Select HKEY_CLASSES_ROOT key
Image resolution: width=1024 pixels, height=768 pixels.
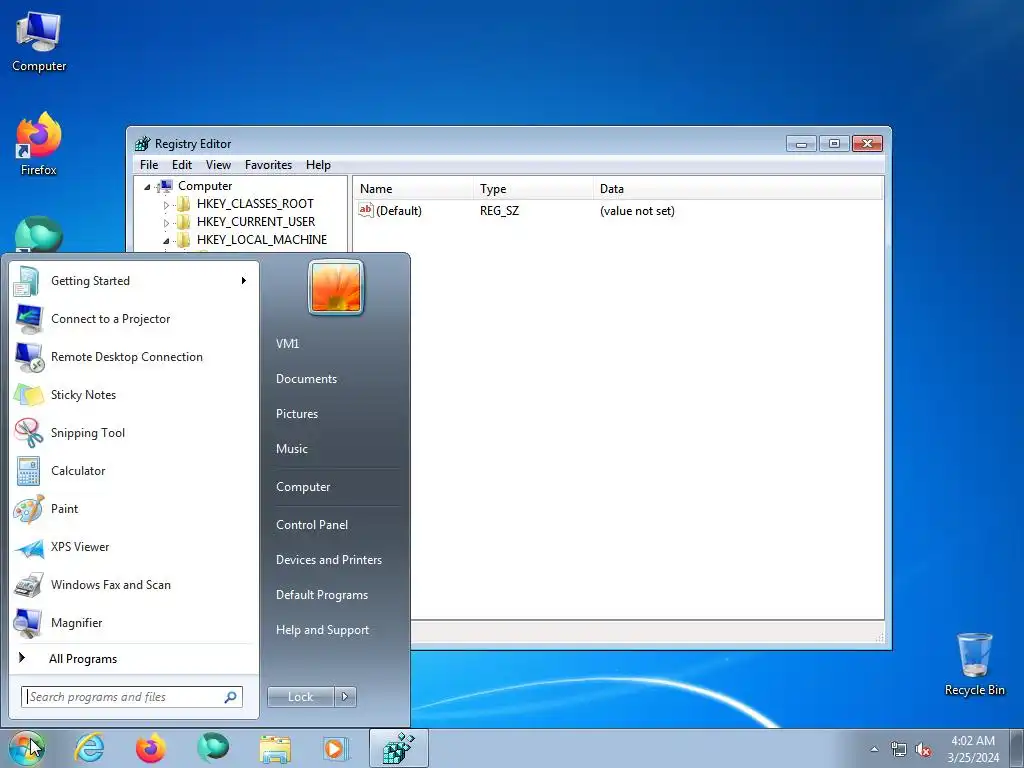[x=255, y=204]
